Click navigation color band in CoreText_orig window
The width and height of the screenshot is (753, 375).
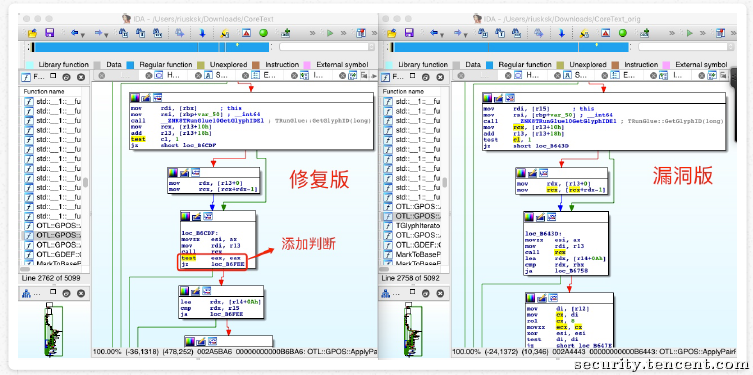[510, 47]
